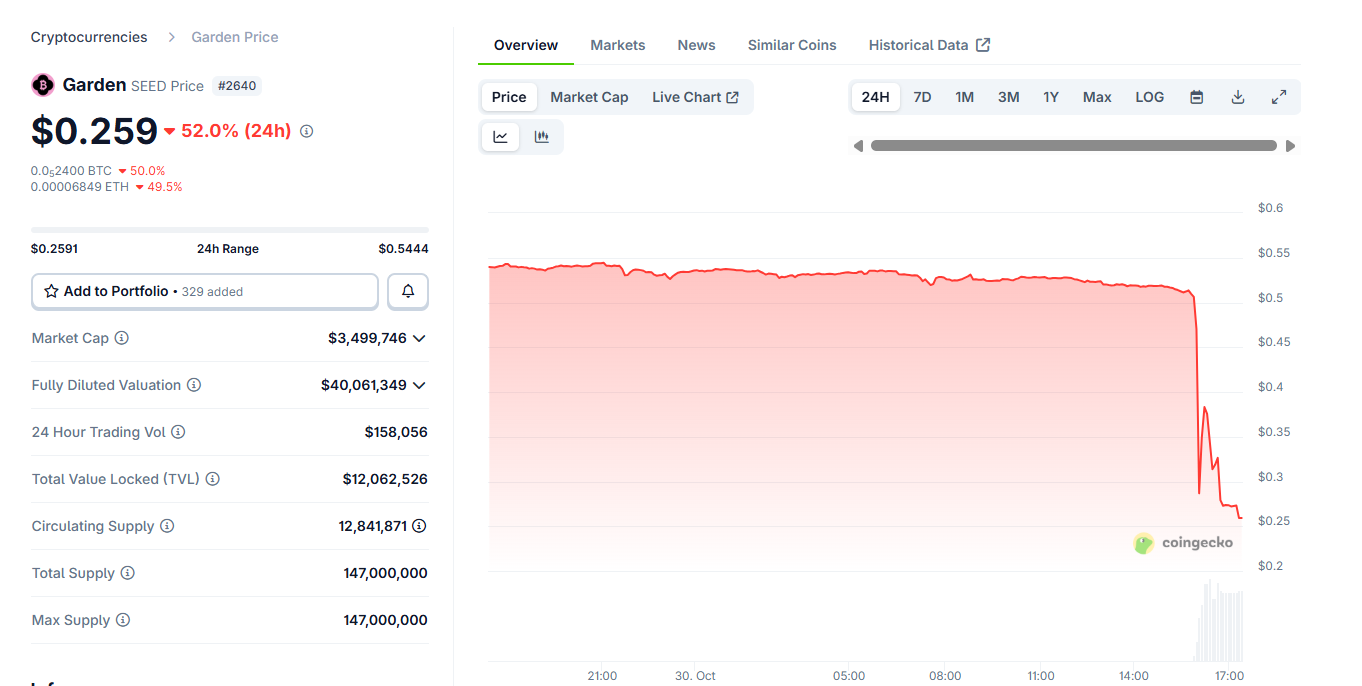
Task: Download the chart data icon
Action: pyautogui.click(x=1237, y=97)
